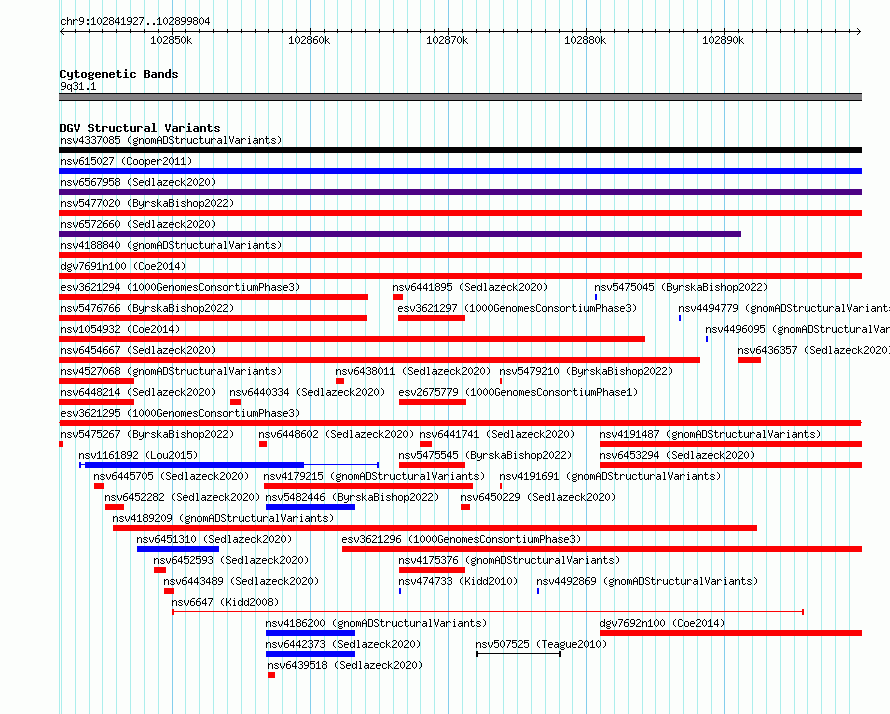This screenshot has width=890, height=714.
Task: Select the chr9:102841927..102899804 region label
Action: (x=135, y=22)
